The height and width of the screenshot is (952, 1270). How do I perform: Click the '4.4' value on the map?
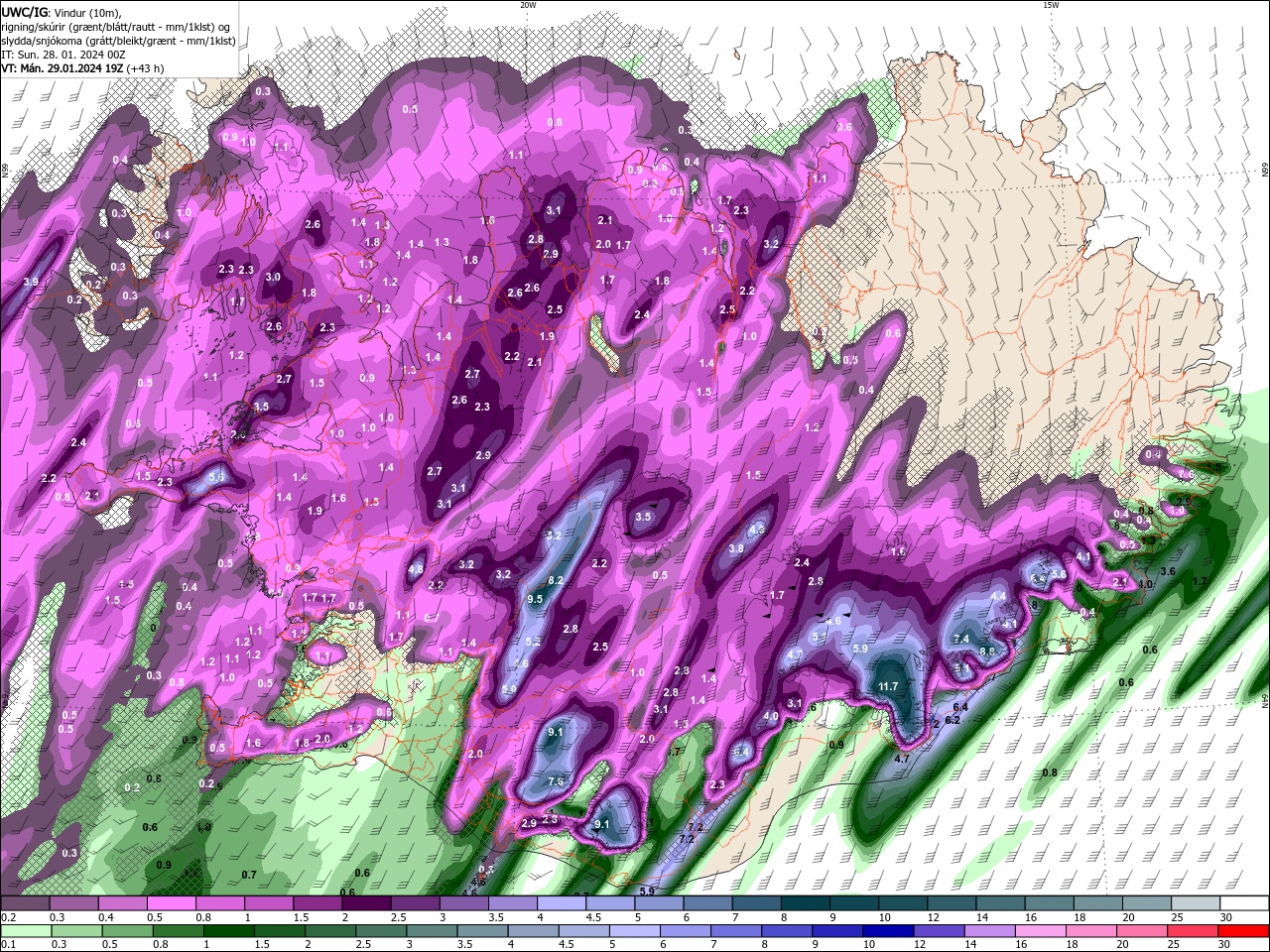pyautogui.click(x=998, y=596)
